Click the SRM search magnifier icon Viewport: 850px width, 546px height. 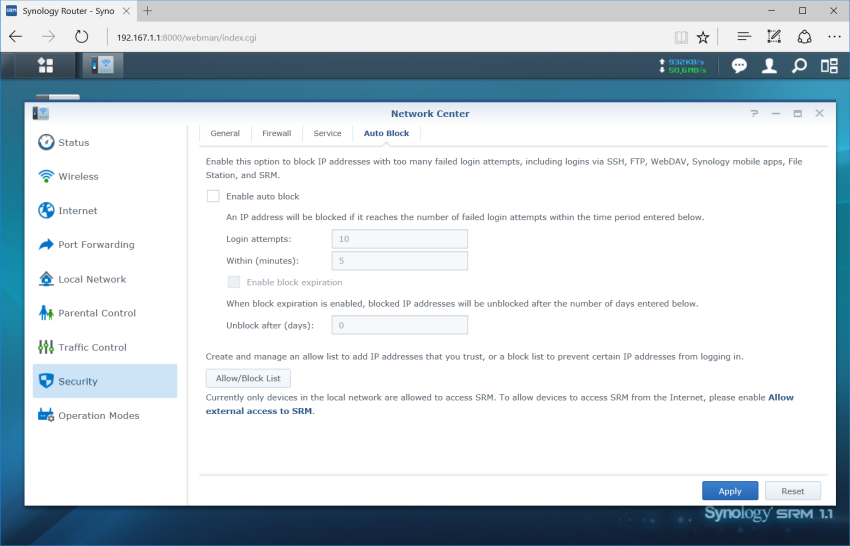799,66
